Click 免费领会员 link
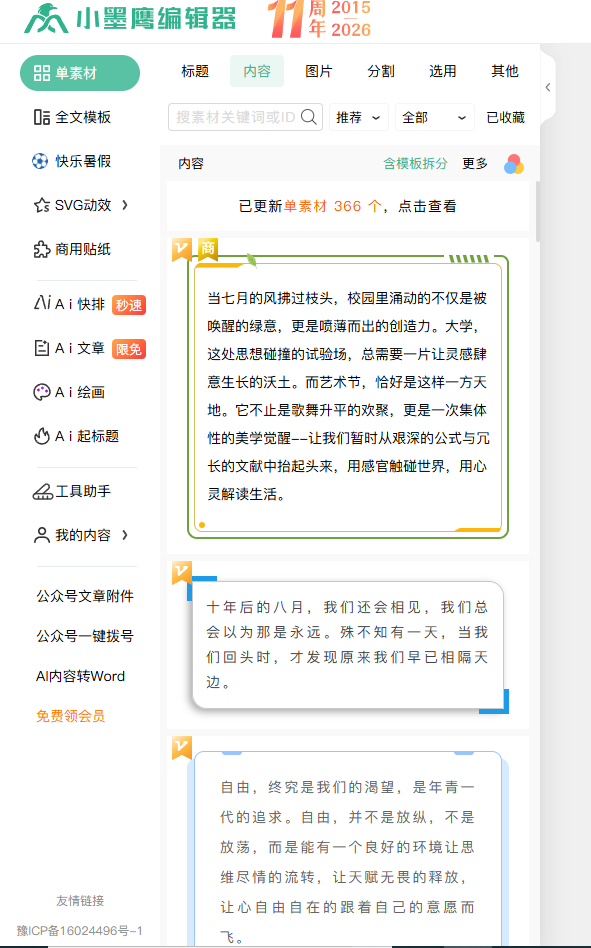 (x=71, y=716)
